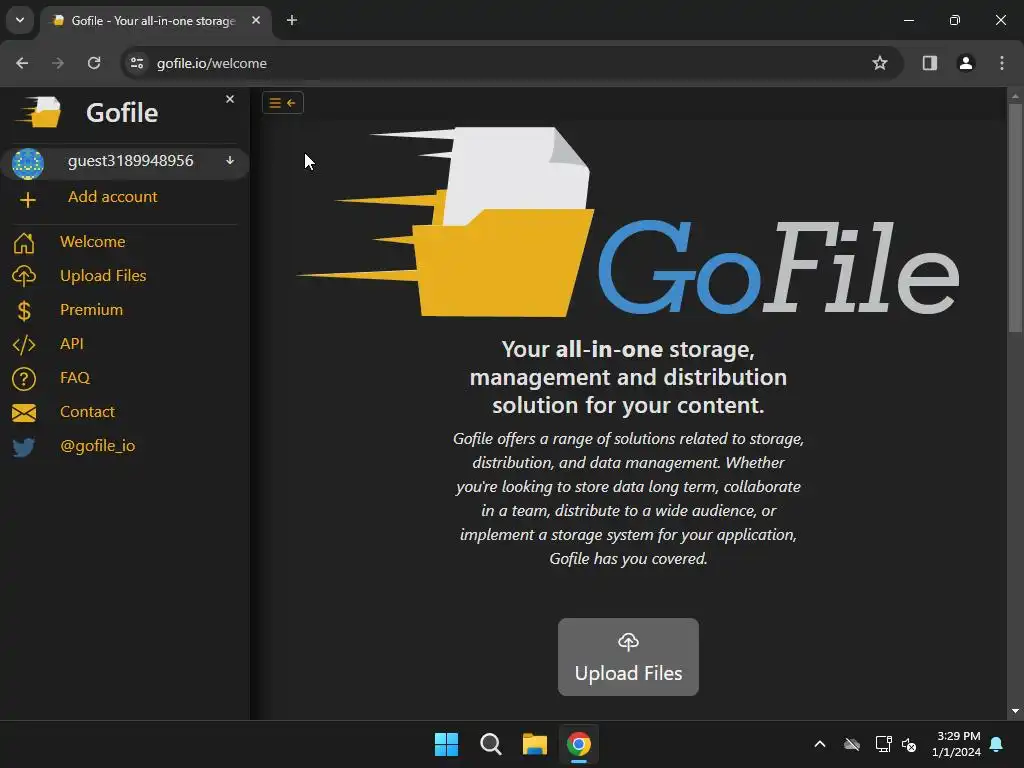Click the muted volume tray icon

point(909,744)
